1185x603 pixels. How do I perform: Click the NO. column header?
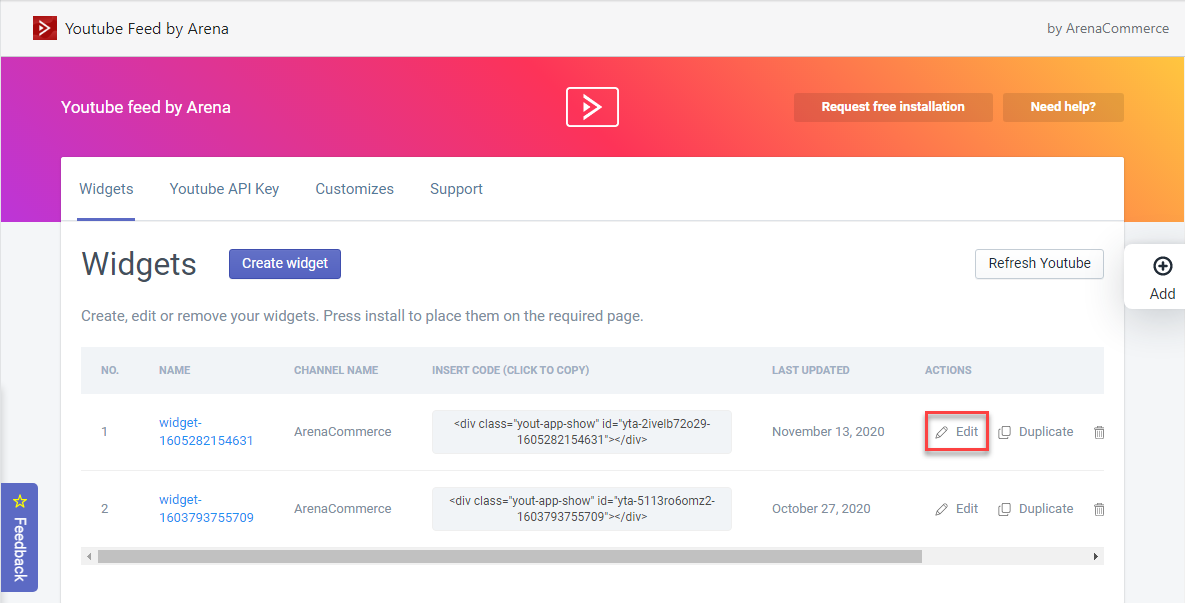110,370
